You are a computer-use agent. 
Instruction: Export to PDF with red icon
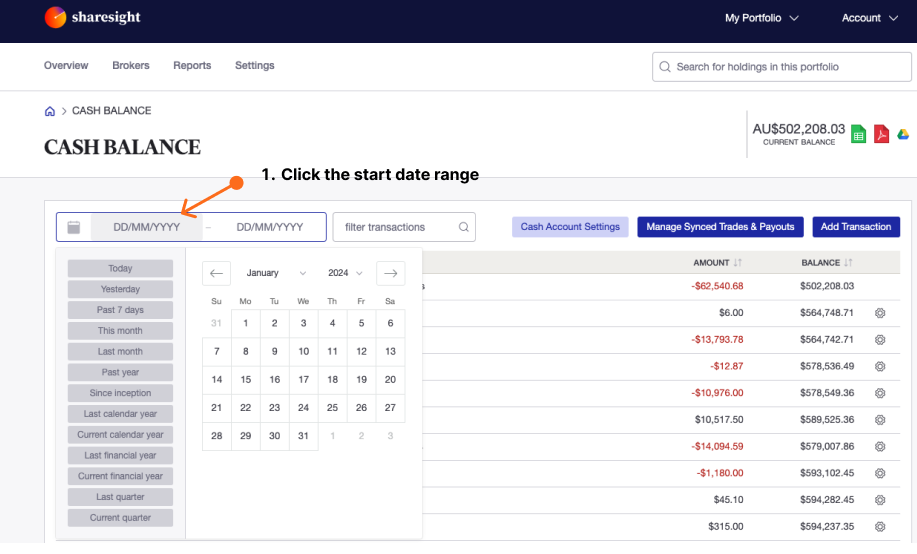point(881,134)
